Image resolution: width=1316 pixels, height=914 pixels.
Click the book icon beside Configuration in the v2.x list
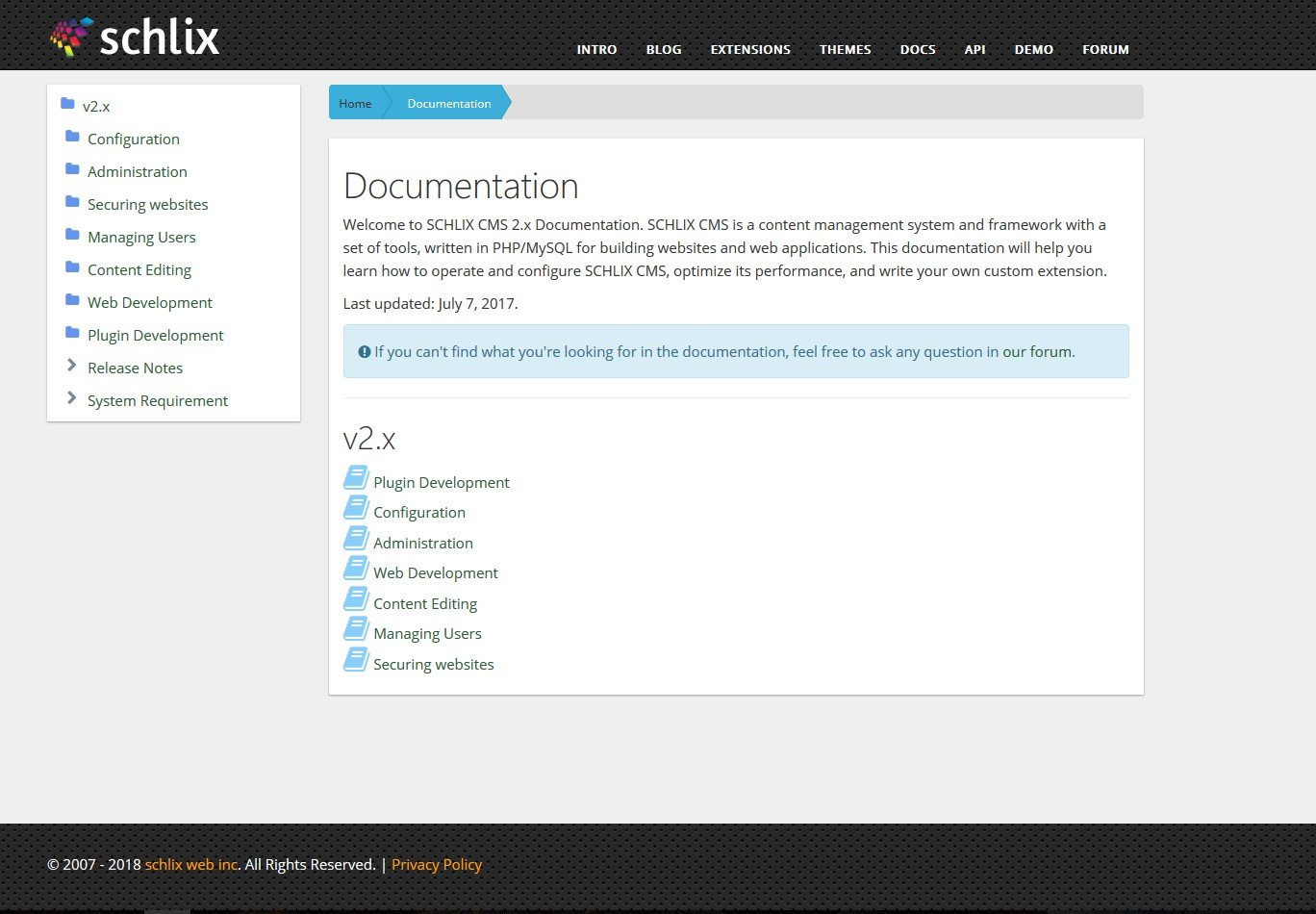356,508
